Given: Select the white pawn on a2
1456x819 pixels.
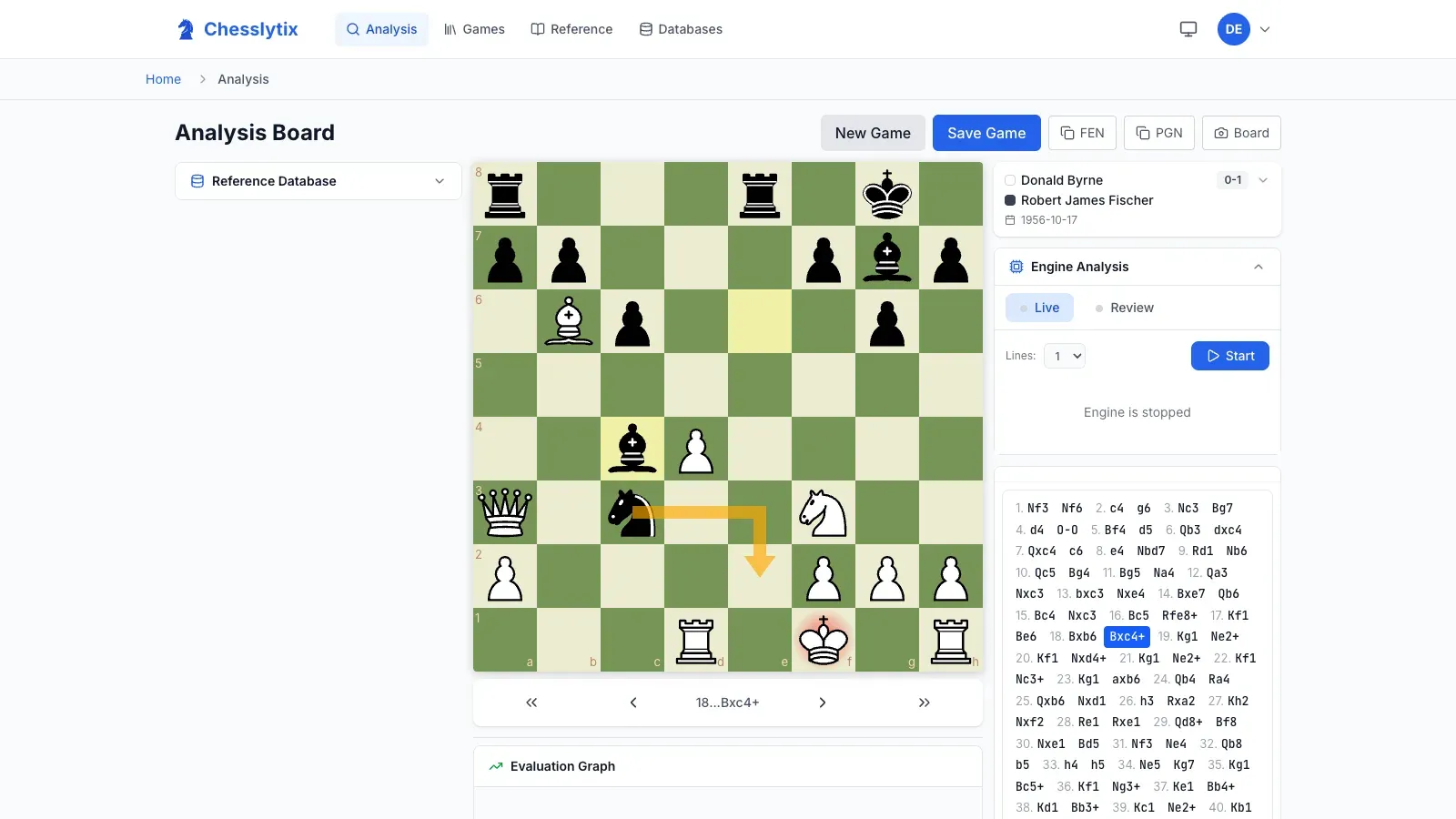Looking at the screenshot, I should coord(505,576).
